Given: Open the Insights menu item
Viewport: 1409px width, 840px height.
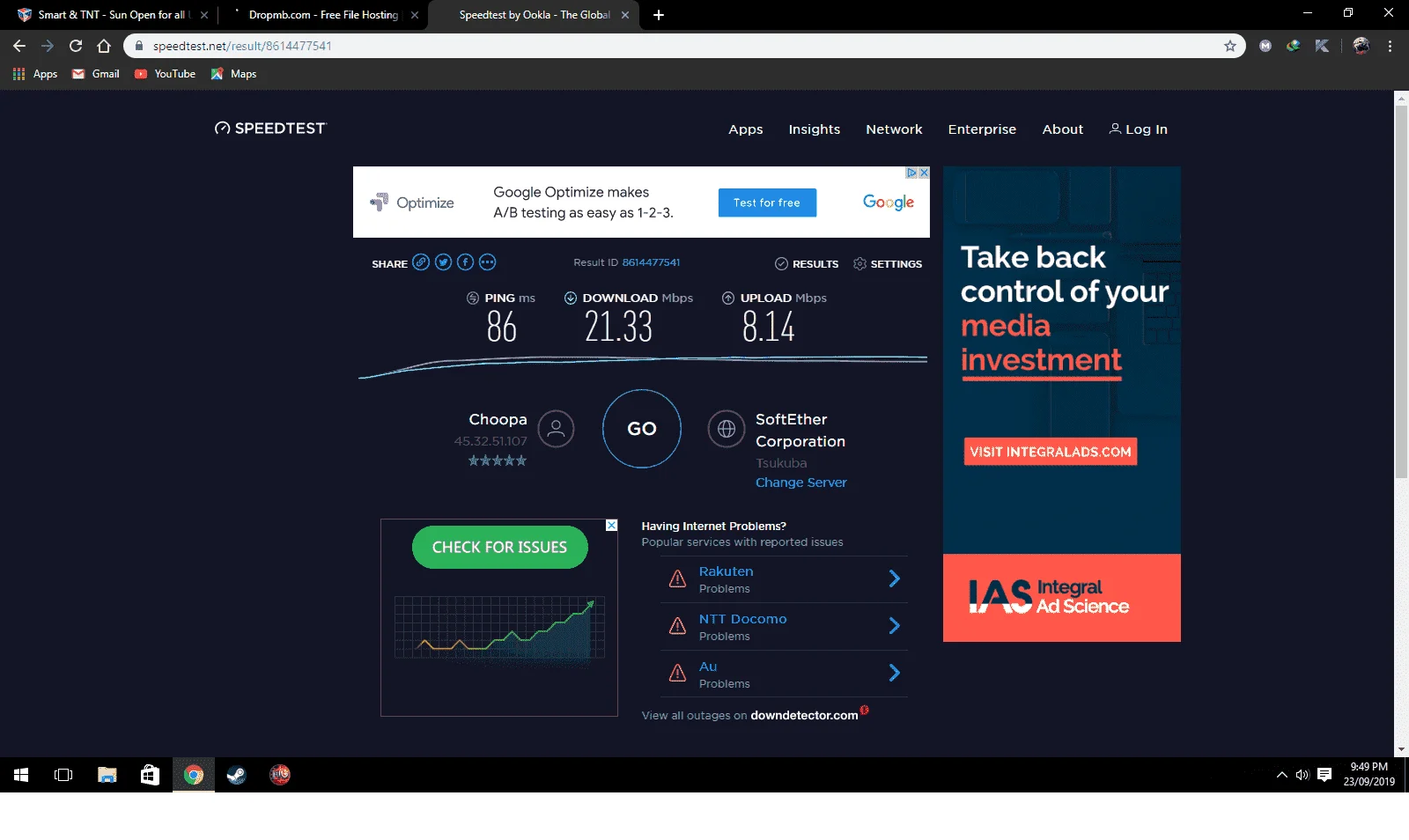Looking at the screenshot, I should pyautogui.click(x=815, y=129).
